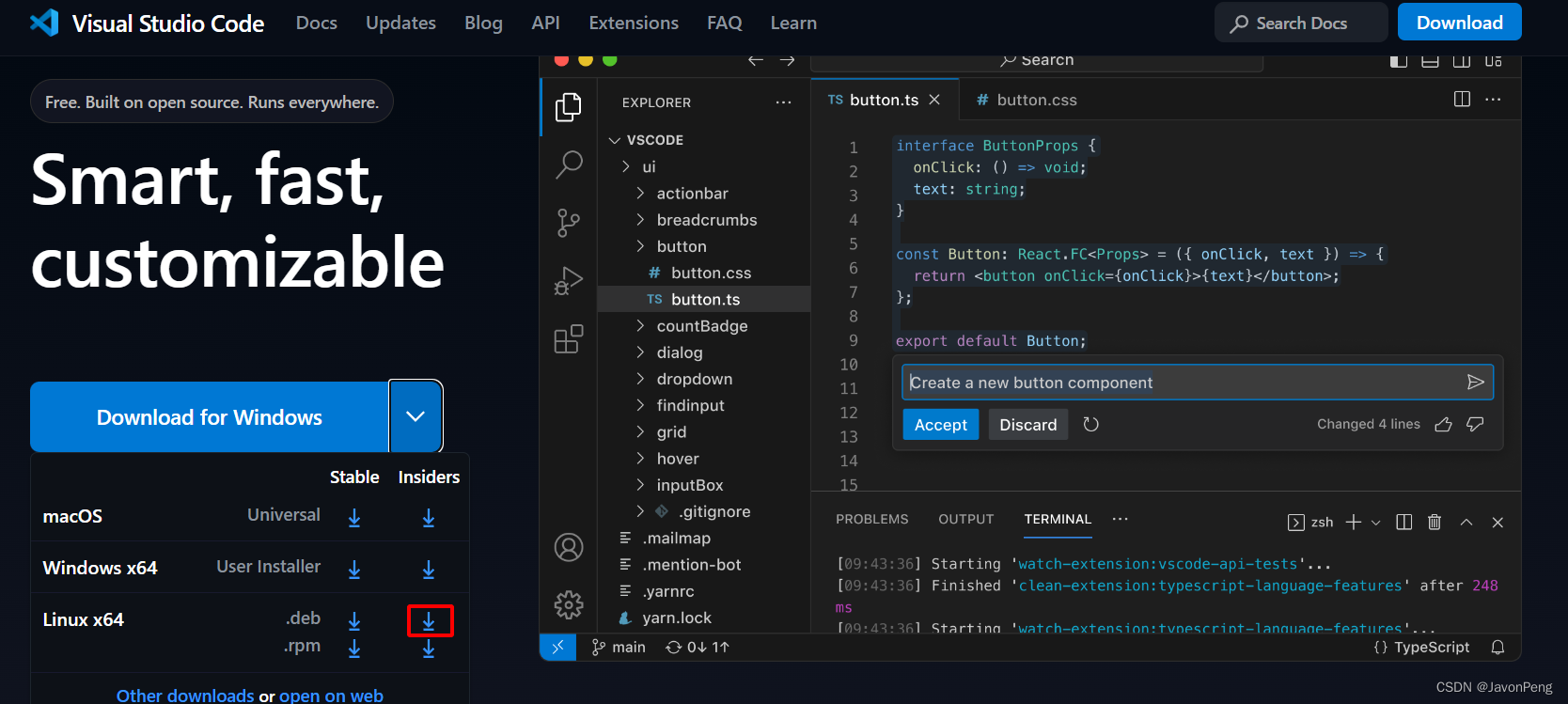The image size is (1568, 704).
Task: Download Linux .rpm Insiders build
Action: click(x=429, y=649)
